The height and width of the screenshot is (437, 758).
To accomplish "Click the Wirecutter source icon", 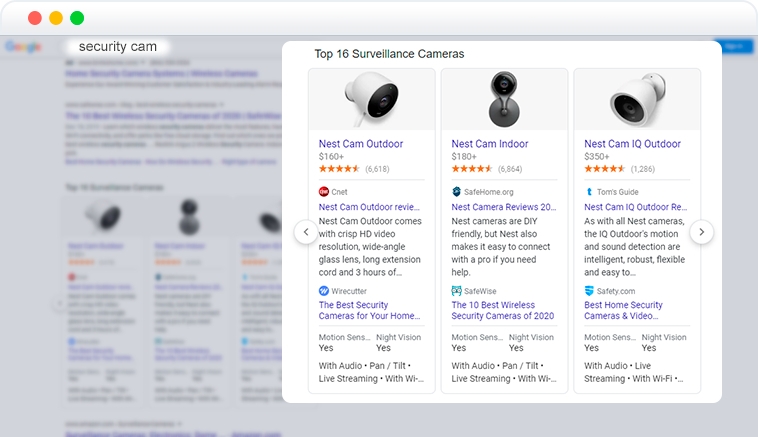I will tap(323, 291).
